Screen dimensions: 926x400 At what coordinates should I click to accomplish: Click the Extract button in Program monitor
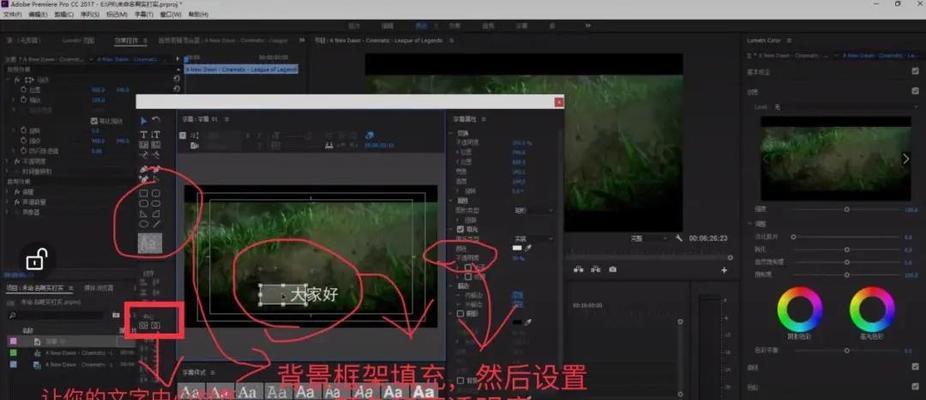click(595, 269)
